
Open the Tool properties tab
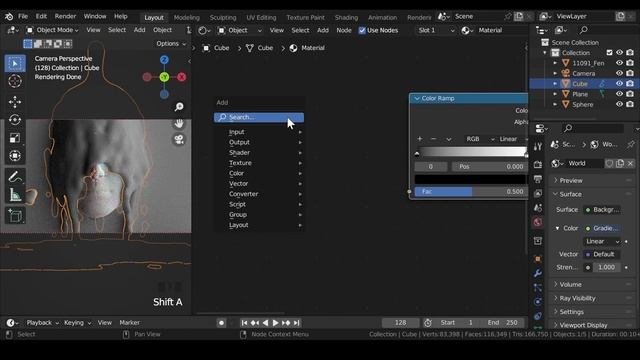coord(538,147)
